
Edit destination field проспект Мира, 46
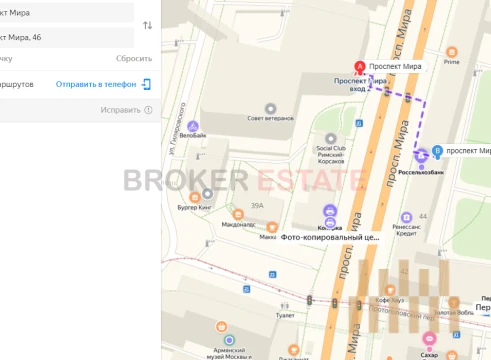click(67, 37)
